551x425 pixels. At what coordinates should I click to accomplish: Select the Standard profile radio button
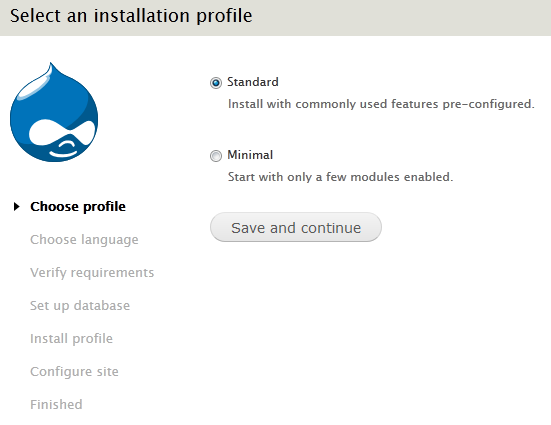(216, 83)
